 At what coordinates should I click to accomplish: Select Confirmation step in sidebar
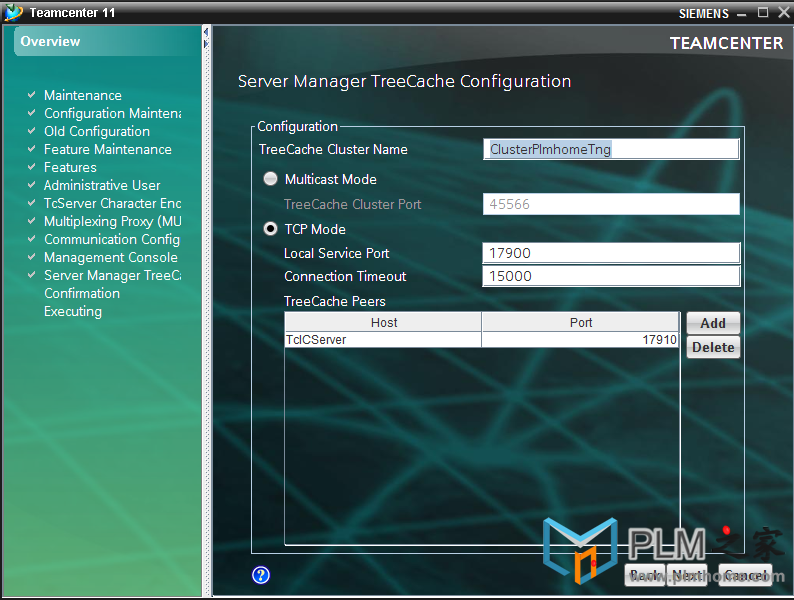82,293
